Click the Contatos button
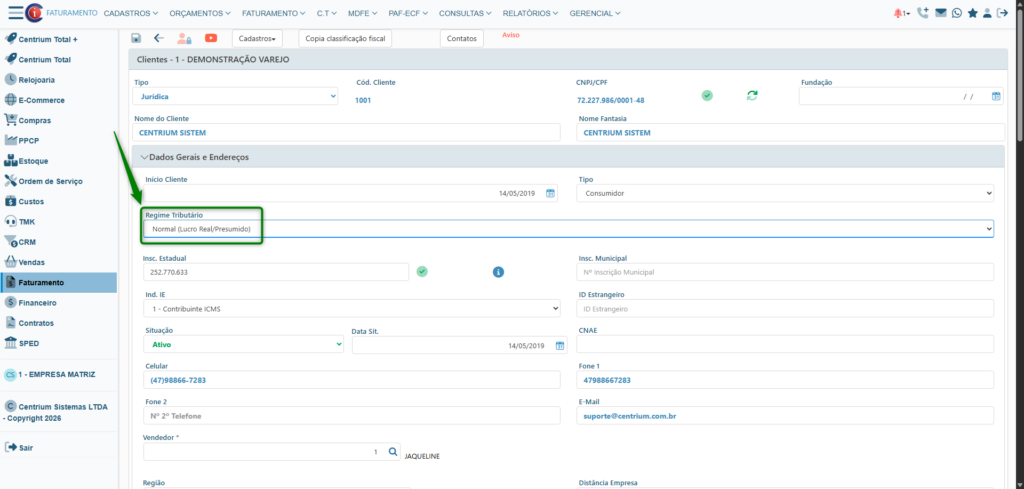The height and width of the screenshot is (489, 1024). point(462,38)
